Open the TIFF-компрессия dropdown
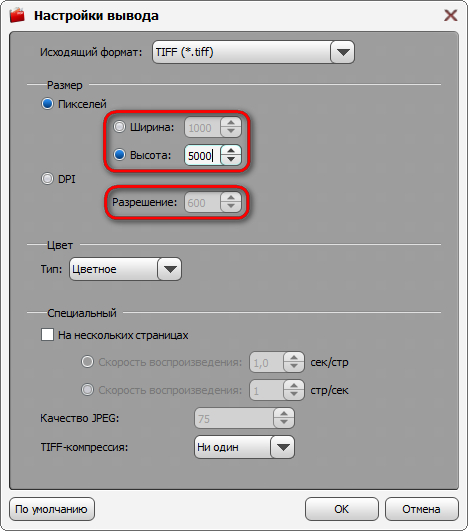 244,447
